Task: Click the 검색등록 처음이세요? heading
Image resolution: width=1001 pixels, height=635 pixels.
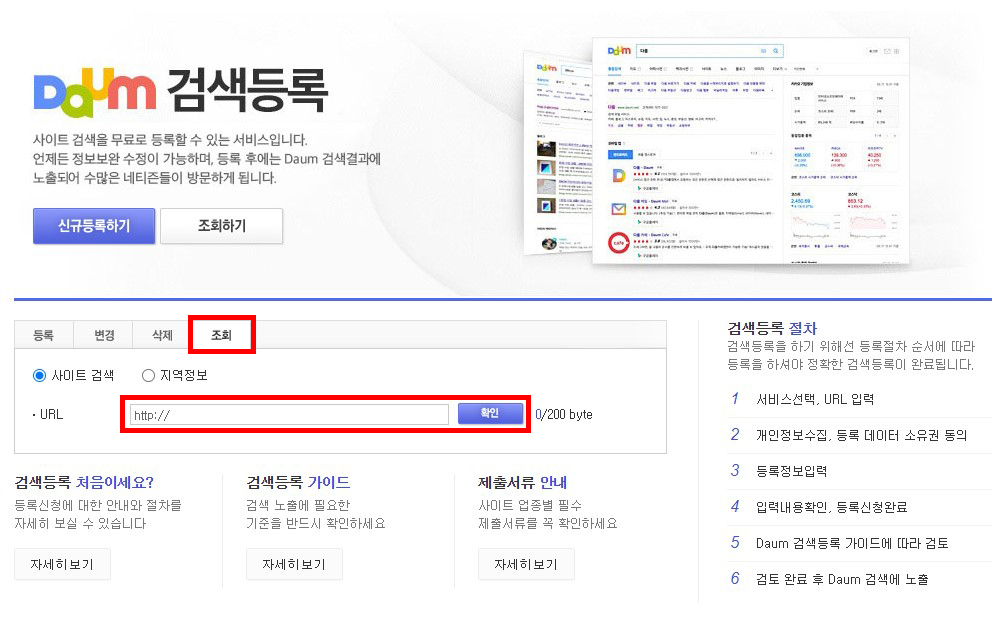Action: click(84, 482)
